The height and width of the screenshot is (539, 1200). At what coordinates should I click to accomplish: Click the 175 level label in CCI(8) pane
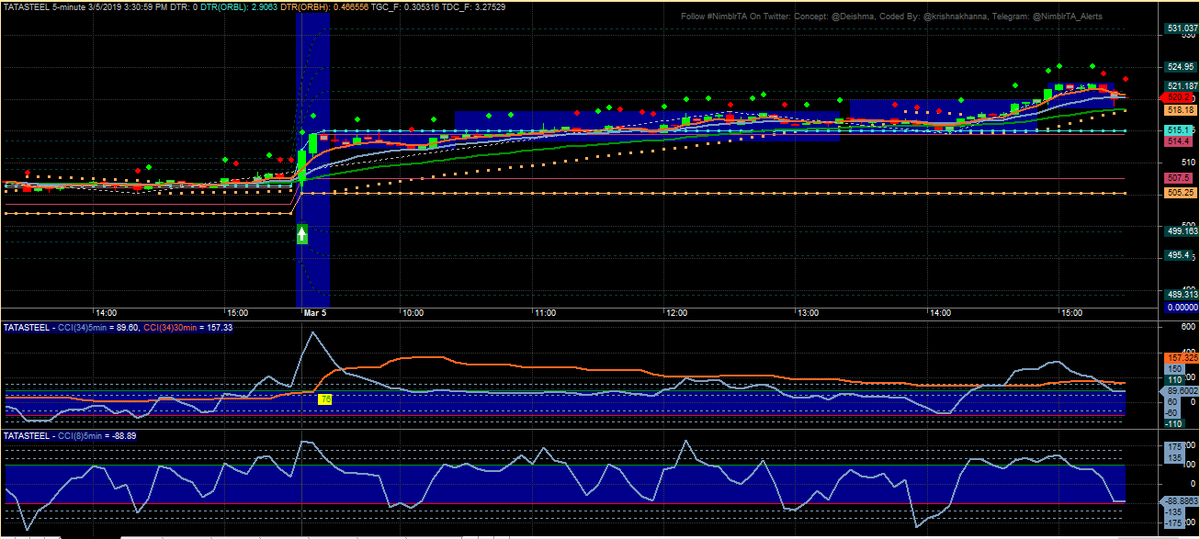coord(1174,447)
